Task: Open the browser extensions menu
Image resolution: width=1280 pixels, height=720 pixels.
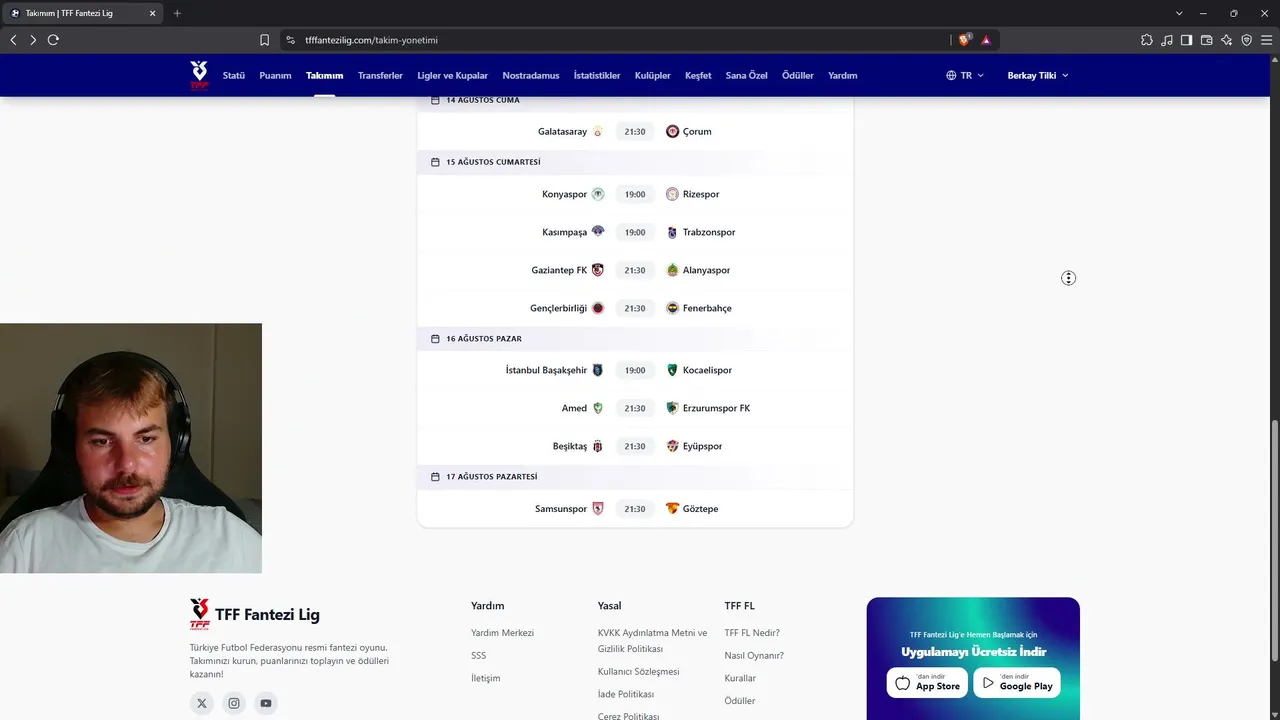Action: pyautogui.click(x=1147, y=40)
